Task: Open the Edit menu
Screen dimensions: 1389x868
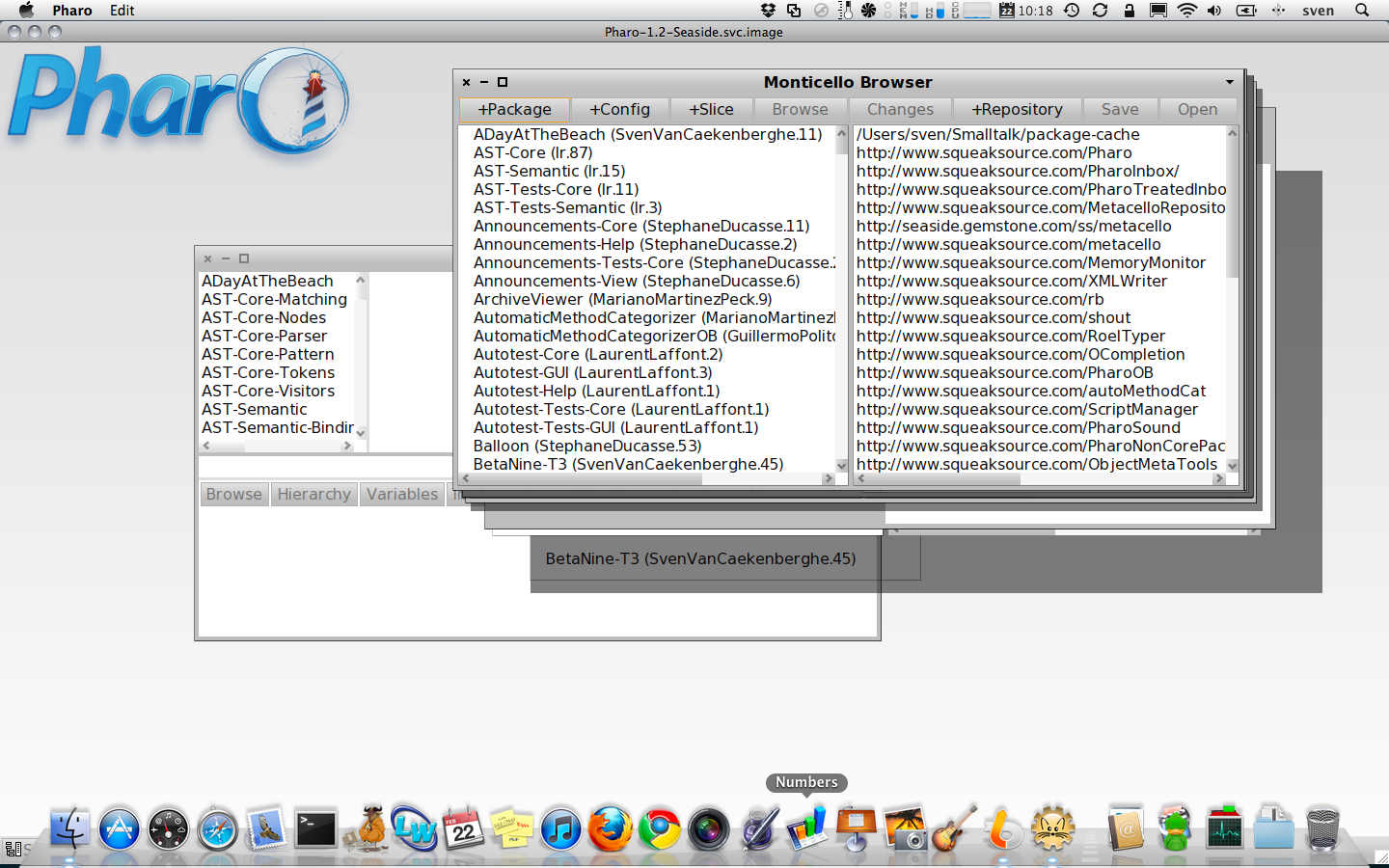Action: coord(123,10)
